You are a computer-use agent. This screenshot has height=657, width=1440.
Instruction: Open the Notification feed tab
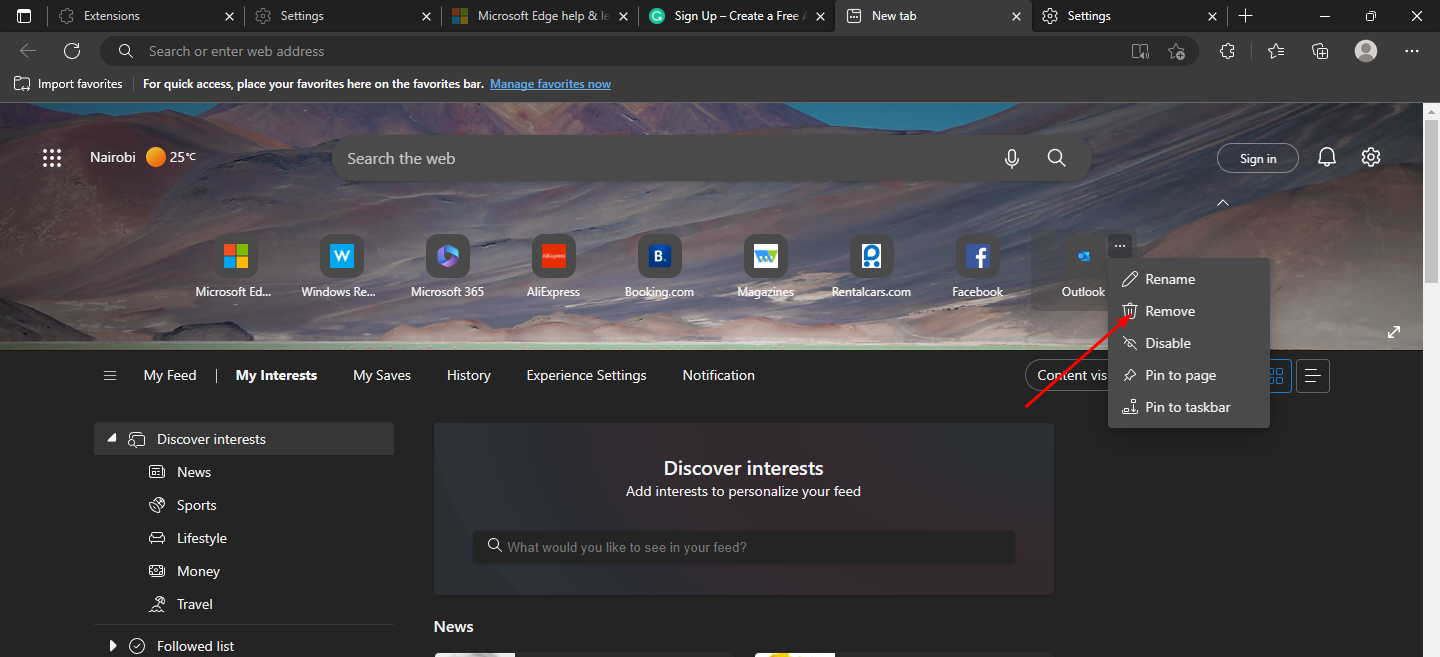pyautogui.click(x=719, y=375)
